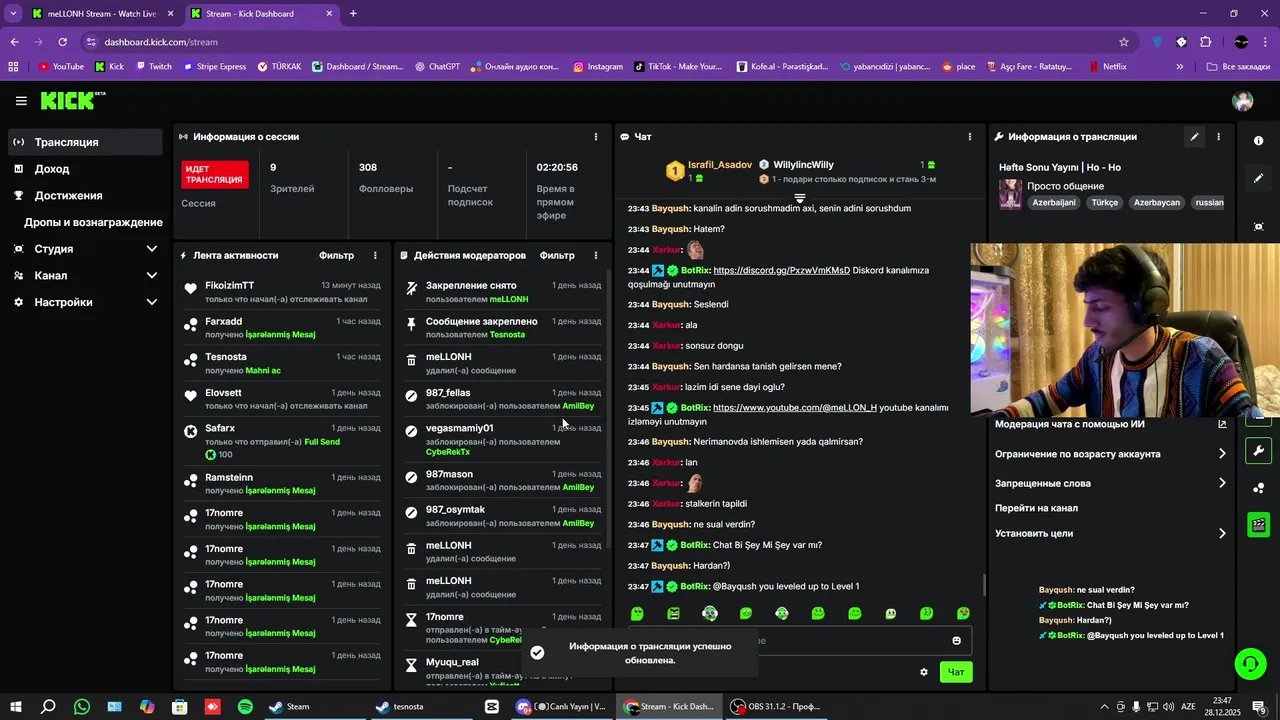Click the chat panel scrollbar thumb

point(984,585)
